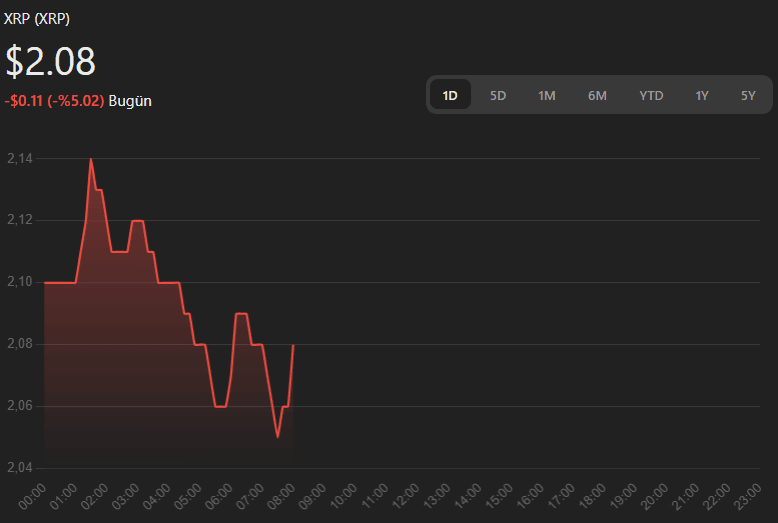The height and width of the screenshot is (523, 778).
Task: Switch chart to 1Y range
Action: click(702, 95)
